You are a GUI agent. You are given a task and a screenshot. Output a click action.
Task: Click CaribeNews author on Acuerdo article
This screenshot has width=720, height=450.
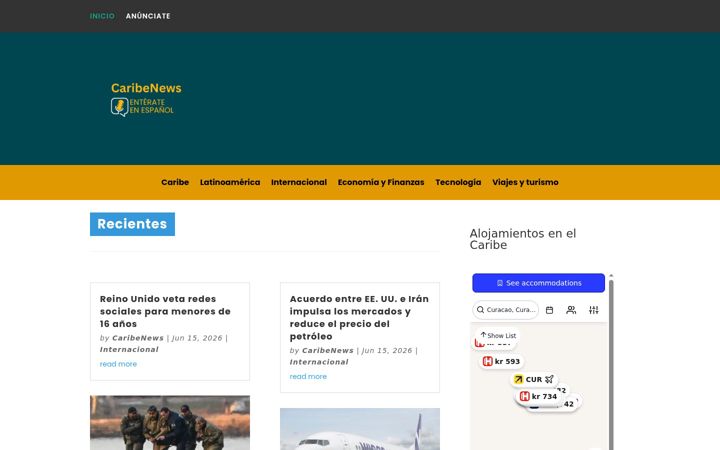(x=328, y=350)
